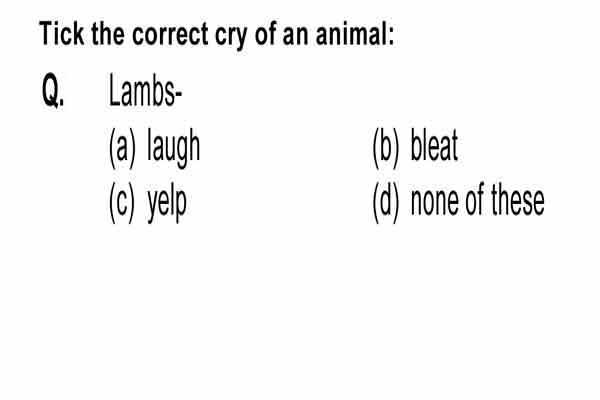Click the word 'Tick' in the heading
This screenshot has height=400, width=600.
coord(62,34)
